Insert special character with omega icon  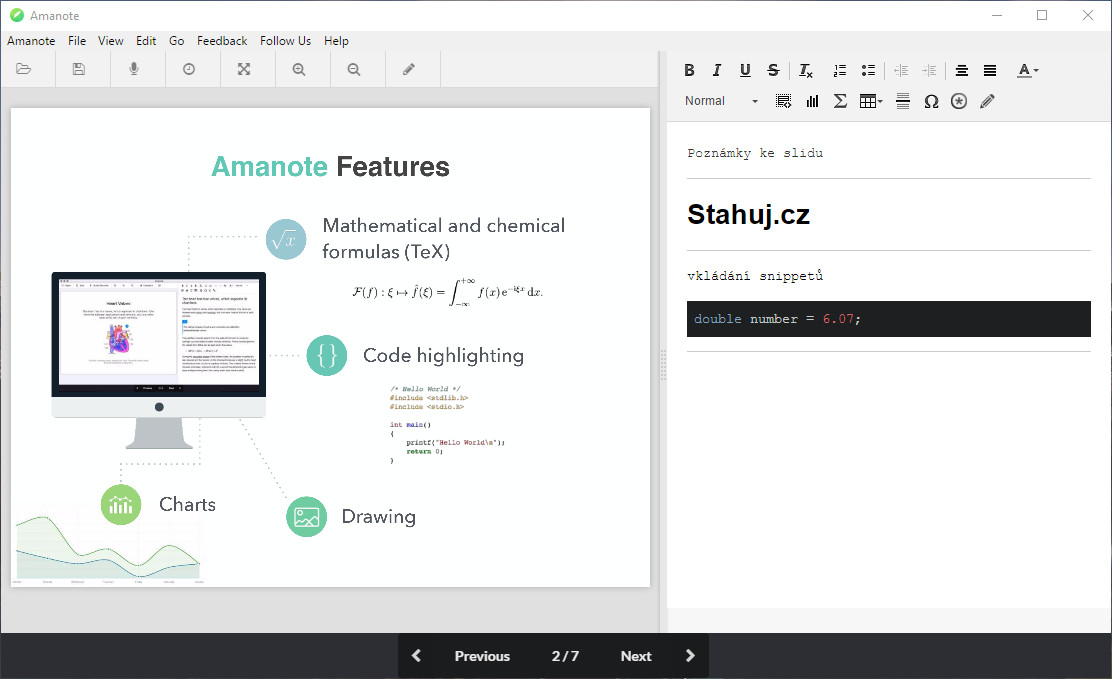point(931,101)
